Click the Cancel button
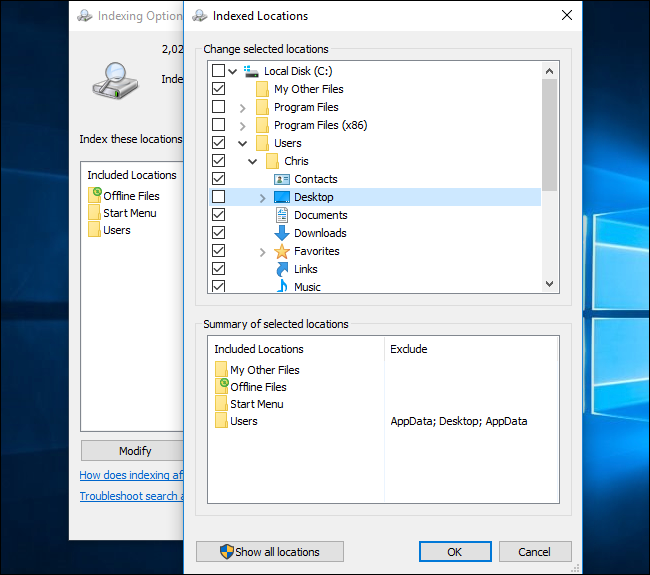Screen dimensions: 650x575 pyautogui.click(x=535, y=552)
